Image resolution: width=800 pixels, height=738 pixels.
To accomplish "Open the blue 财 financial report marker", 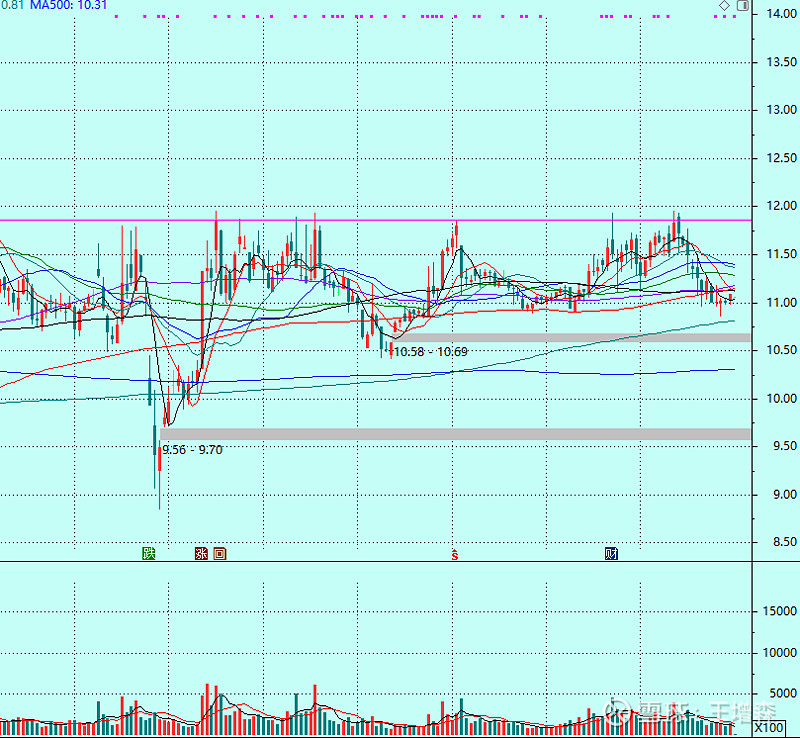I will [x=611, y=553].
